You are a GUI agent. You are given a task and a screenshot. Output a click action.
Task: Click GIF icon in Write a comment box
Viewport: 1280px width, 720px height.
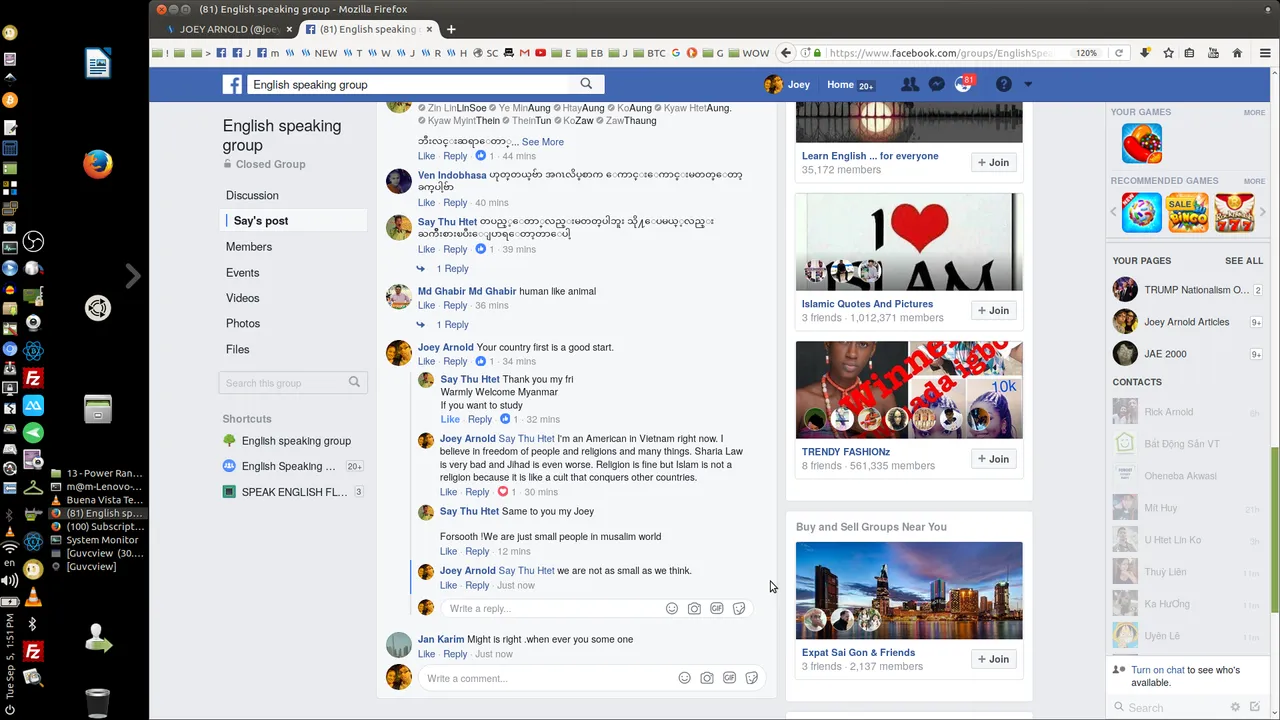(729, 678)
